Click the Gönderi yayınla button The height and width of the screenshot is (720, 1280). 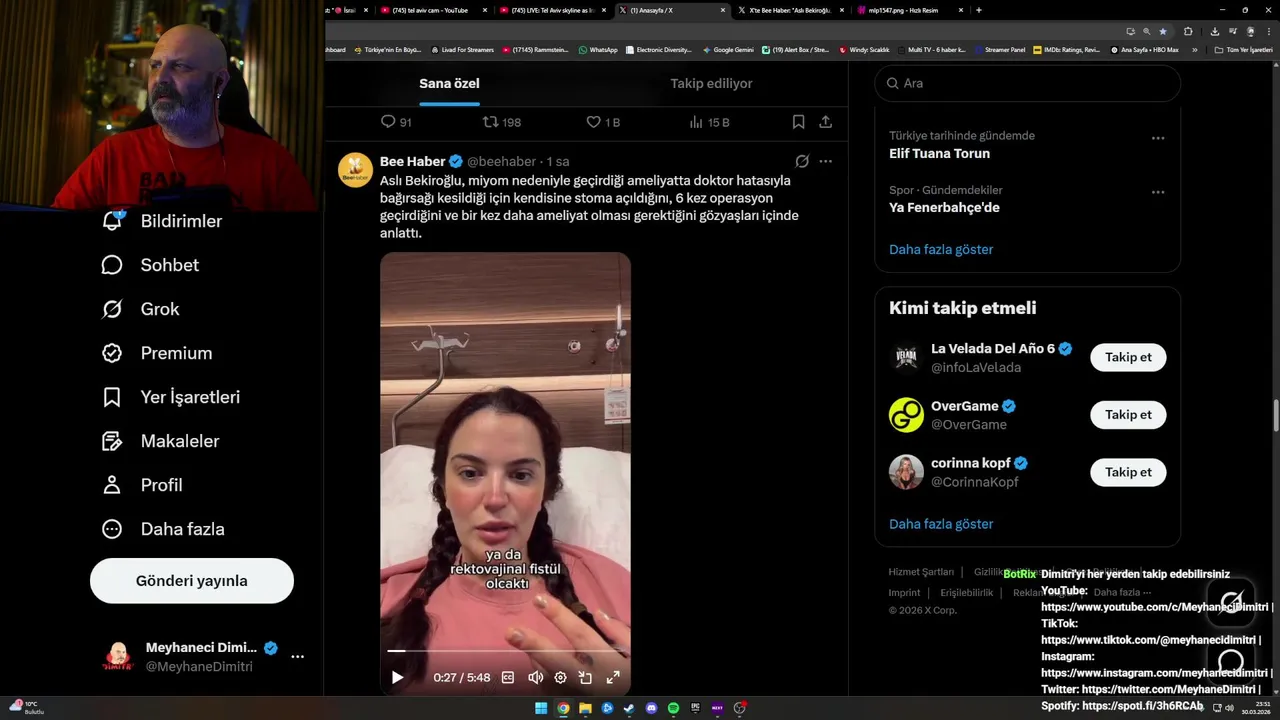tap(192, 581)
